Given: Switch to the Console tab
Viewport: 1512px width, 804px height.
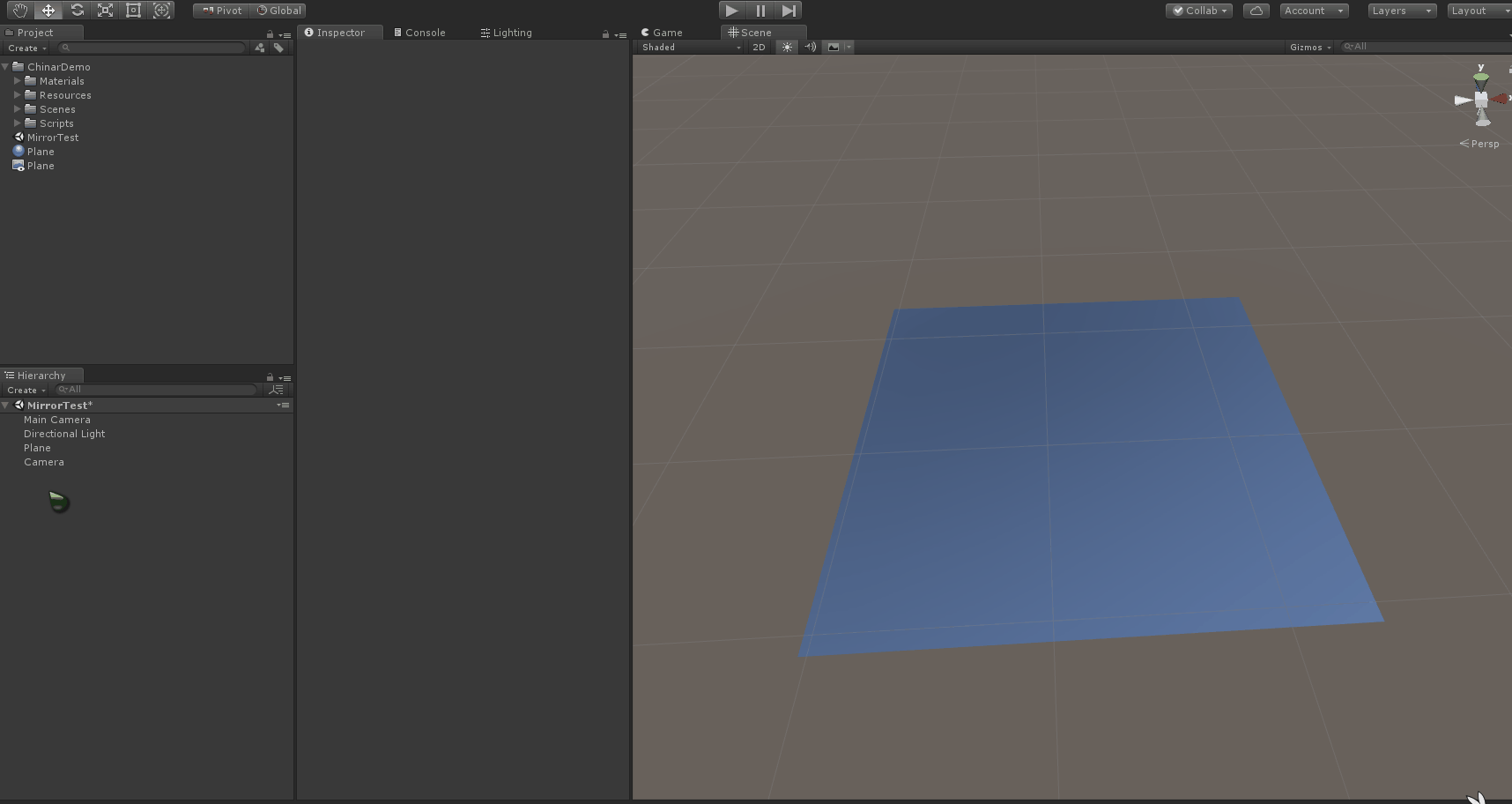Looking at the screenshot, I should coord(419,33).
